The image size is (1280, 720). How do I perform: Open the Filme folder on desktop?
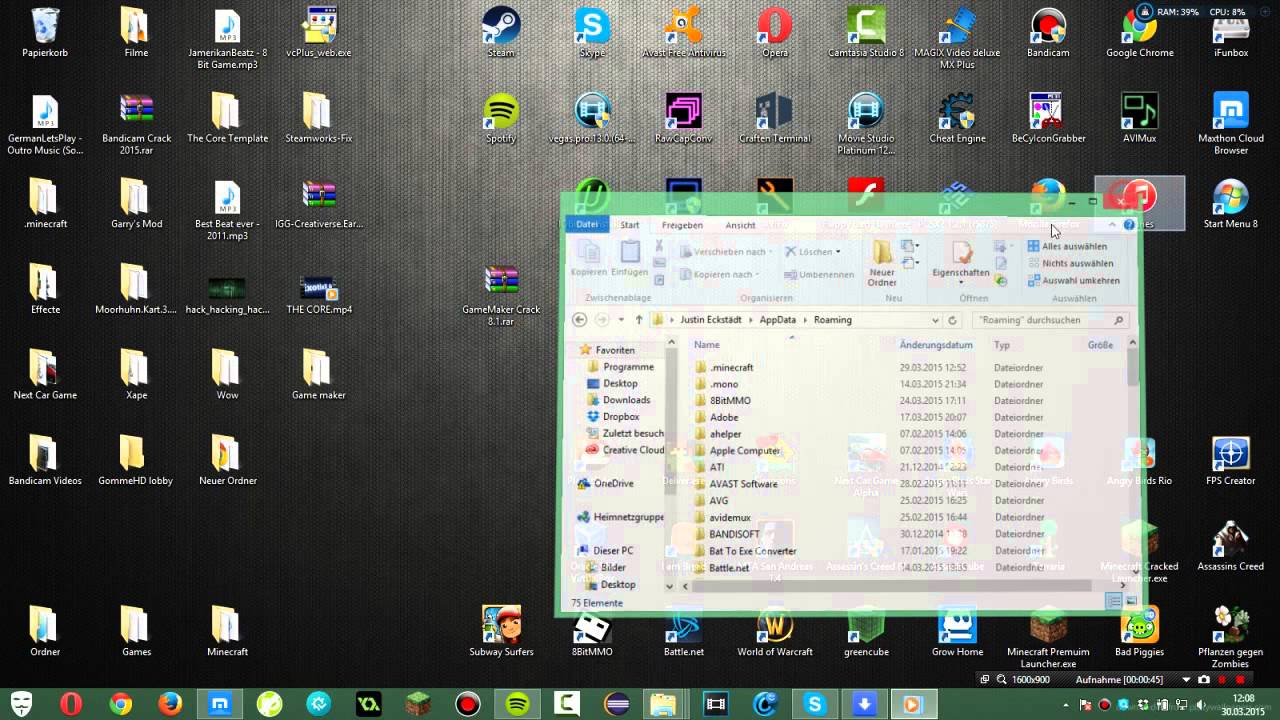136,32
